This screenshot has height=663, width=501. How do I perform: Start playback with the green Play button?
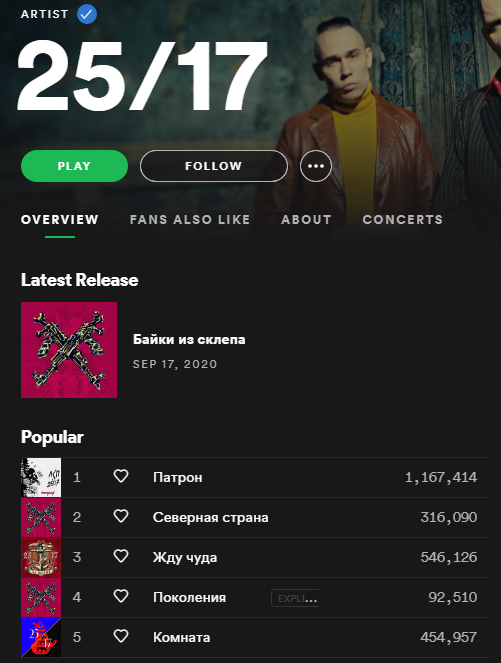click(x=74, y=166)
